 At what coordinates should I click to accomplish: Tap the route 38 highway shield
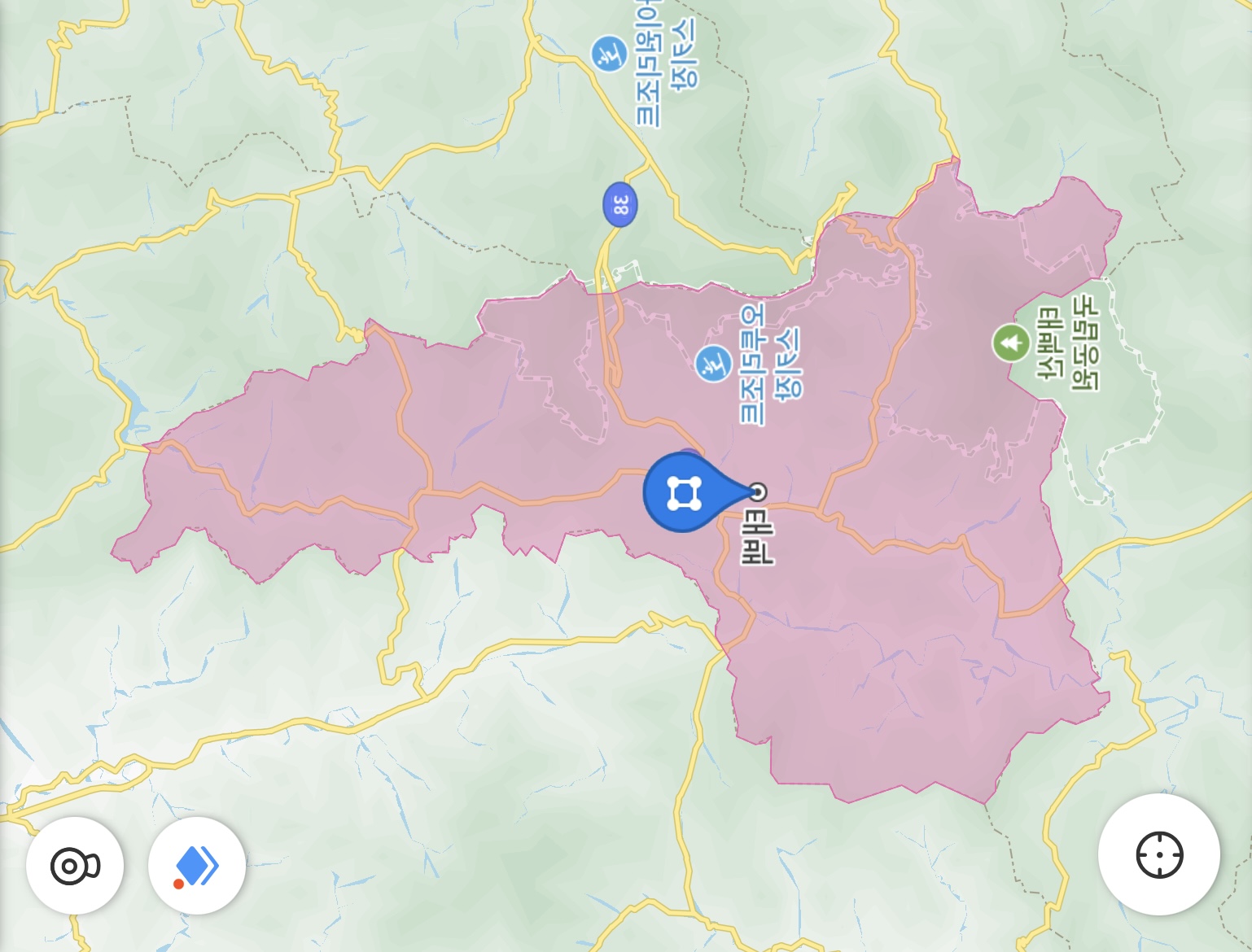coord(620,204)
